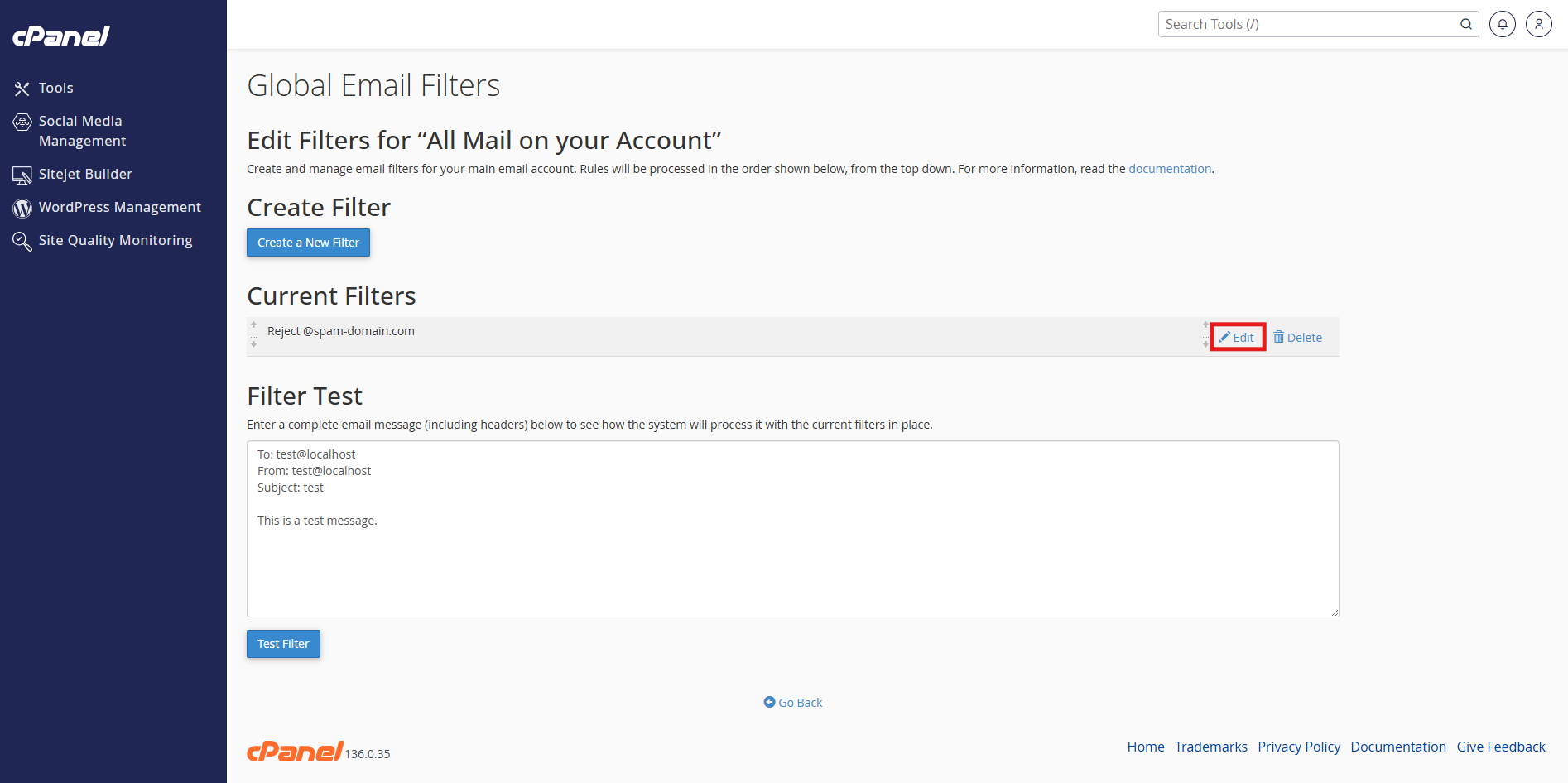
Task: Click the Global Email Filters heading
Action: coord(373,85)
